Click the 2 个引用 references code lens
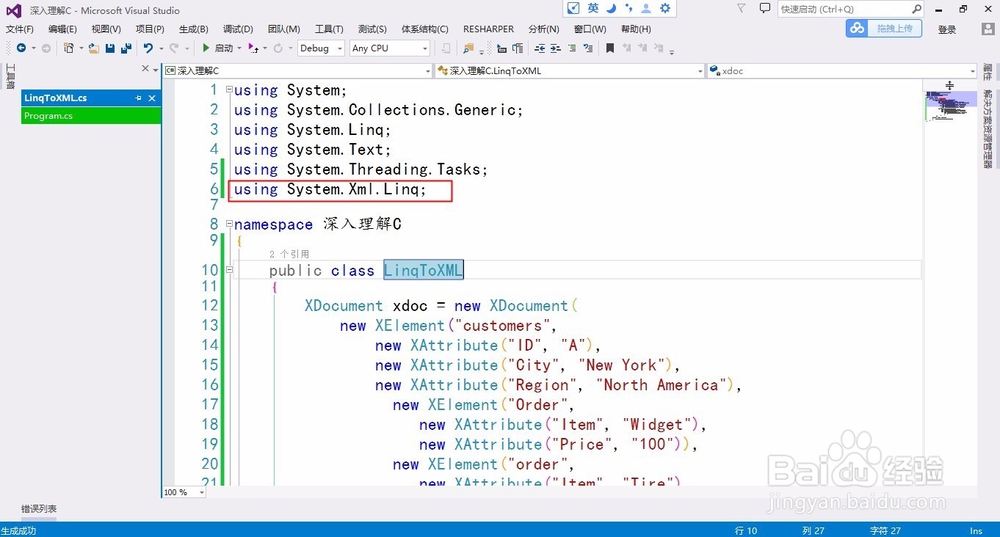 289,254
